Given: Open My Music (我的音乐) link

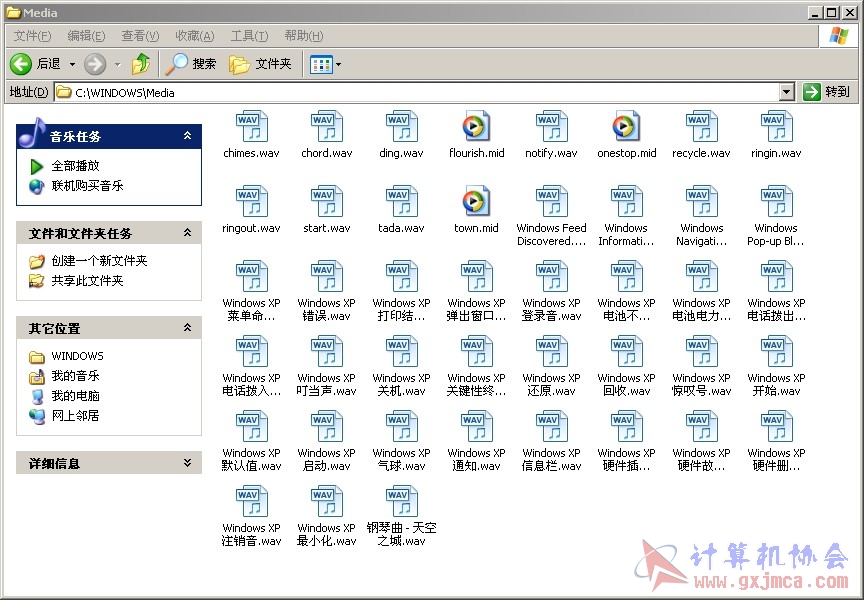Looking at the screenshot, I should (75, 376).
